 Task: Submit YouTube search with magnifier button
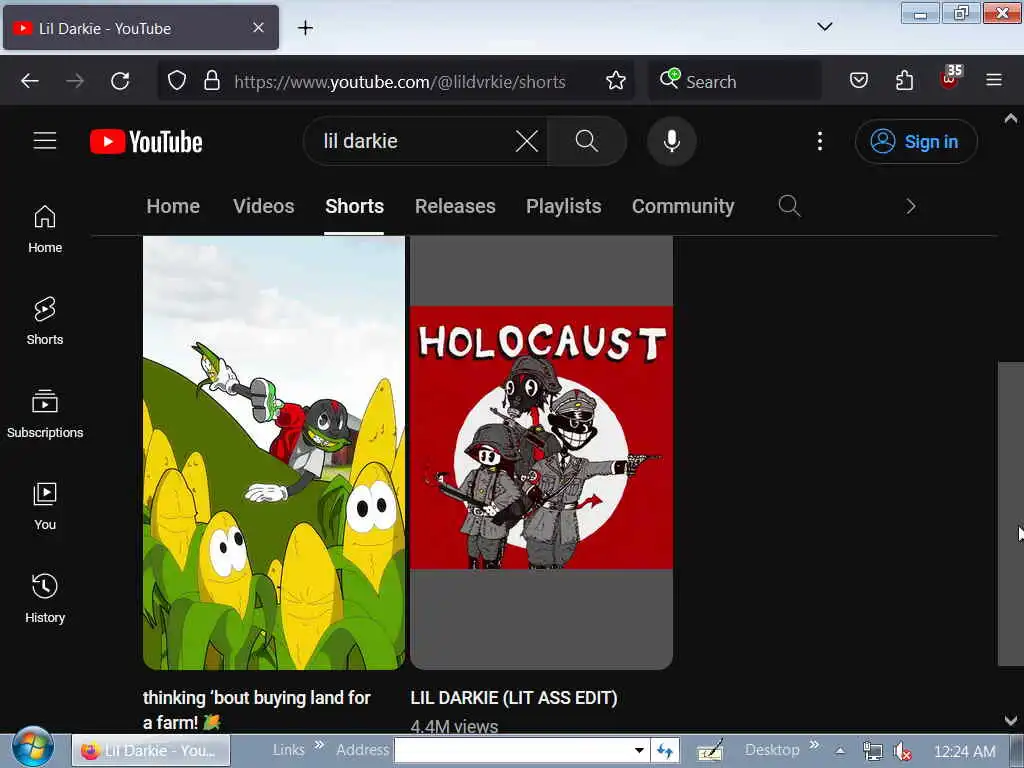point(586,141)
